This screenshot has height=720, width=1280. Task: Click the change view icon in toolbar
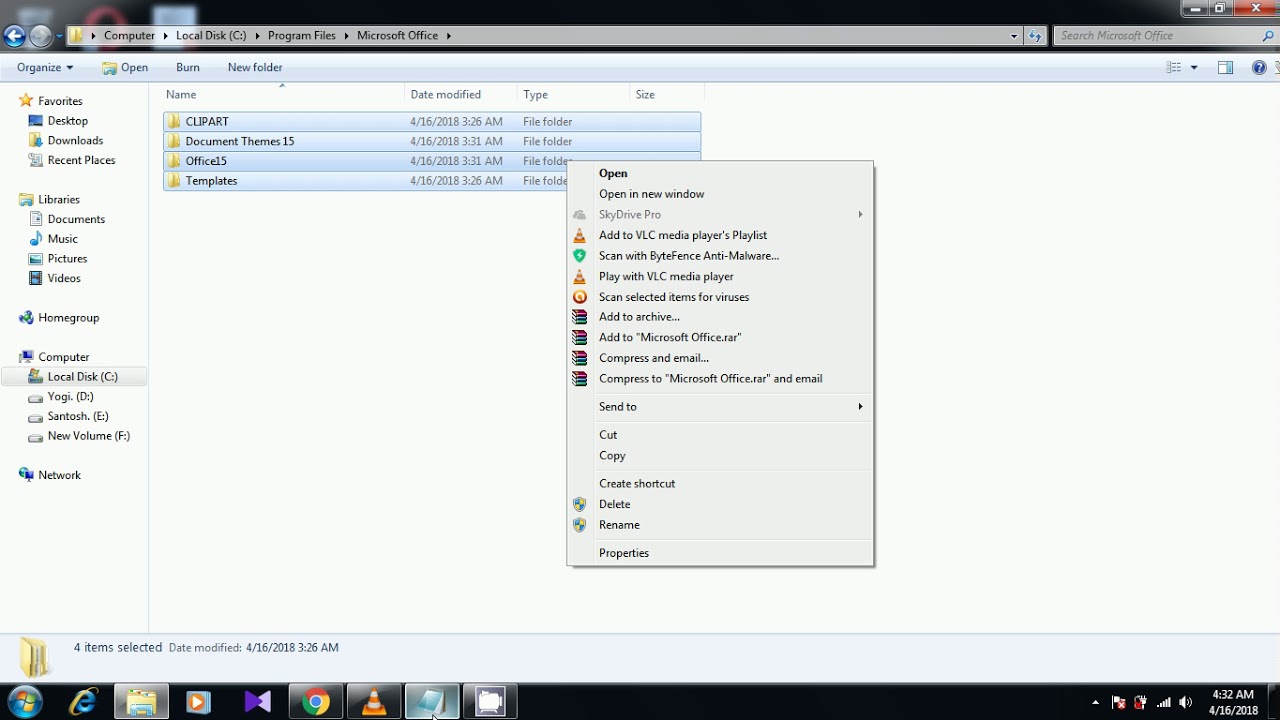[1174, 67]
